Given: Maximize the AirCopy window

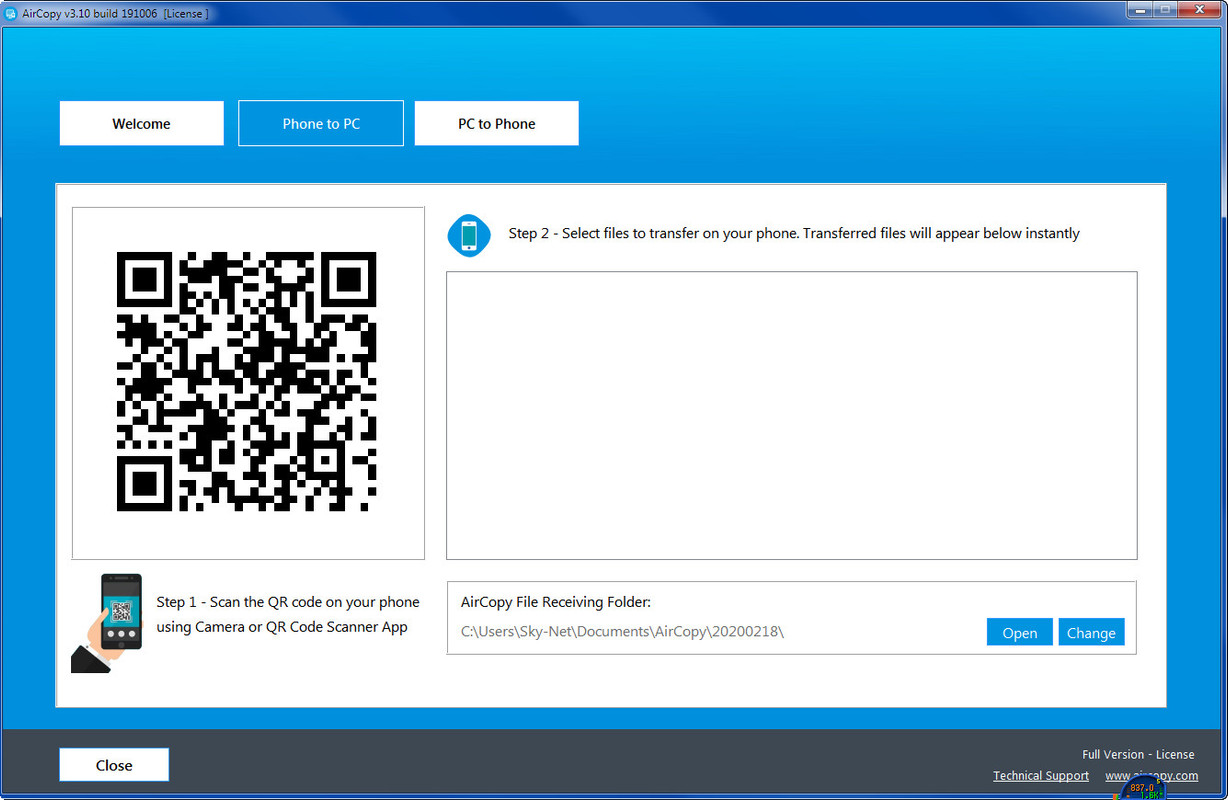Looking at the screenshot, I should click(1164, 10).
